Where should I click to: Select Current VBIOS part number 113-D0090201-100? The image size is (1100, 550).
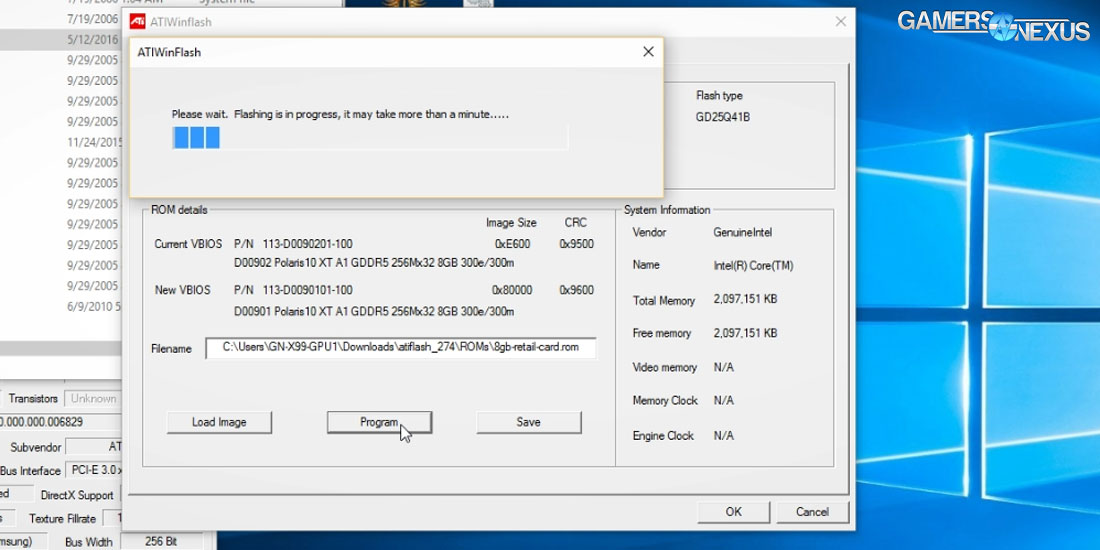click(x=307, y=244)
